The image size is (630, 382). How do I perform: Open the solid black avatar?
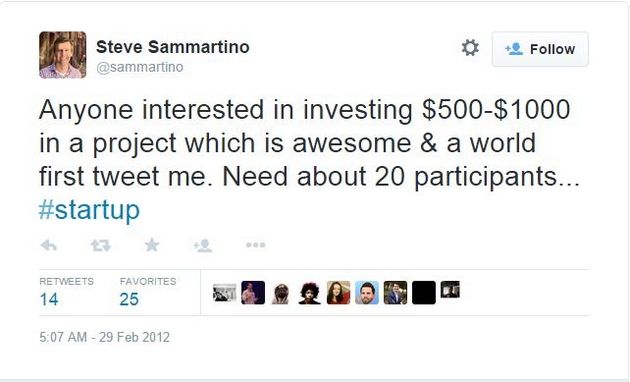pyautogui.click(x=423, y=293)
